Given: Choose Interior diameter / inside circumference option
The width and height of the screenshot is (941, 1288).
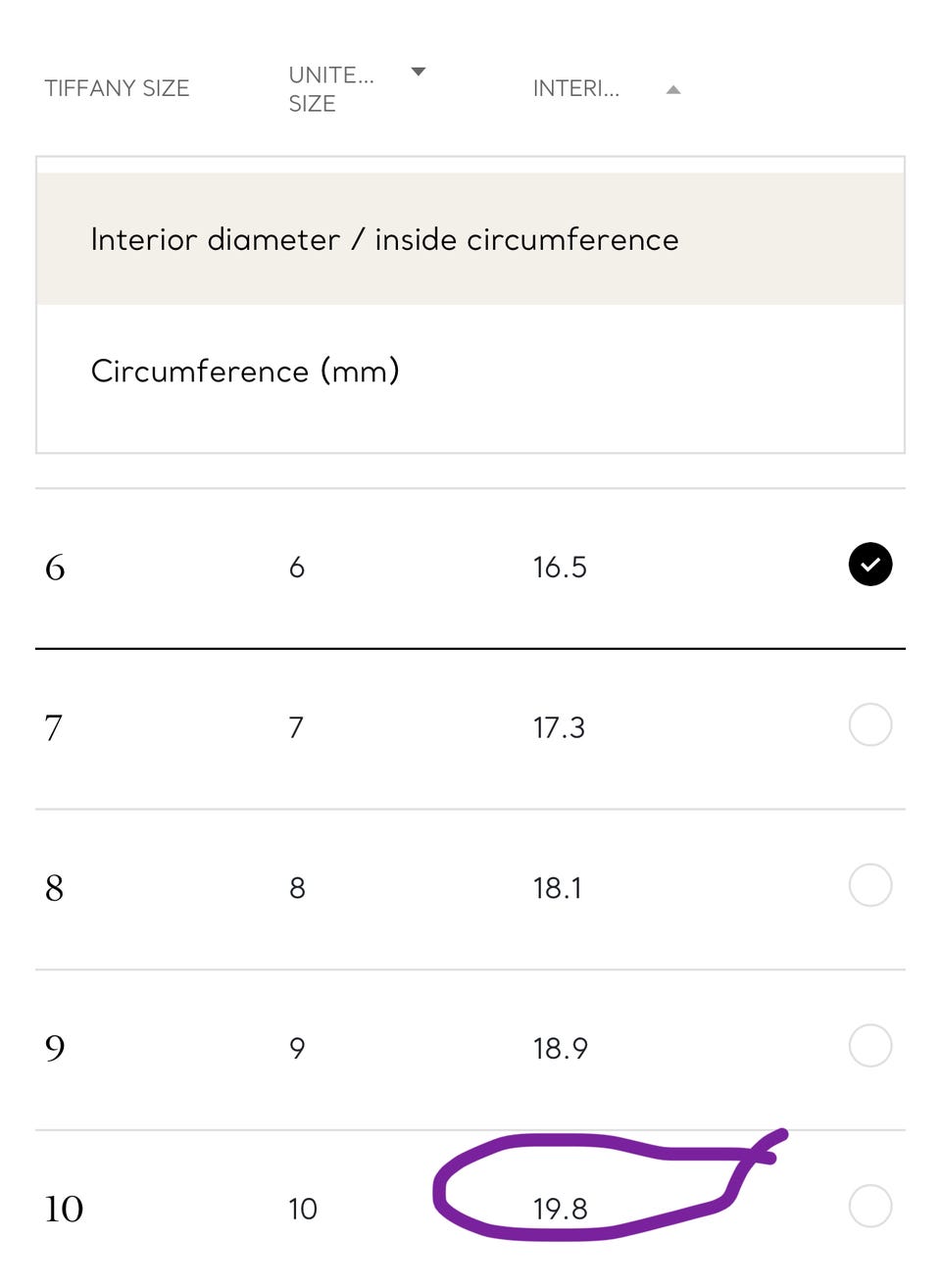Looking at the screenshot, I should [x=384, y=240].
